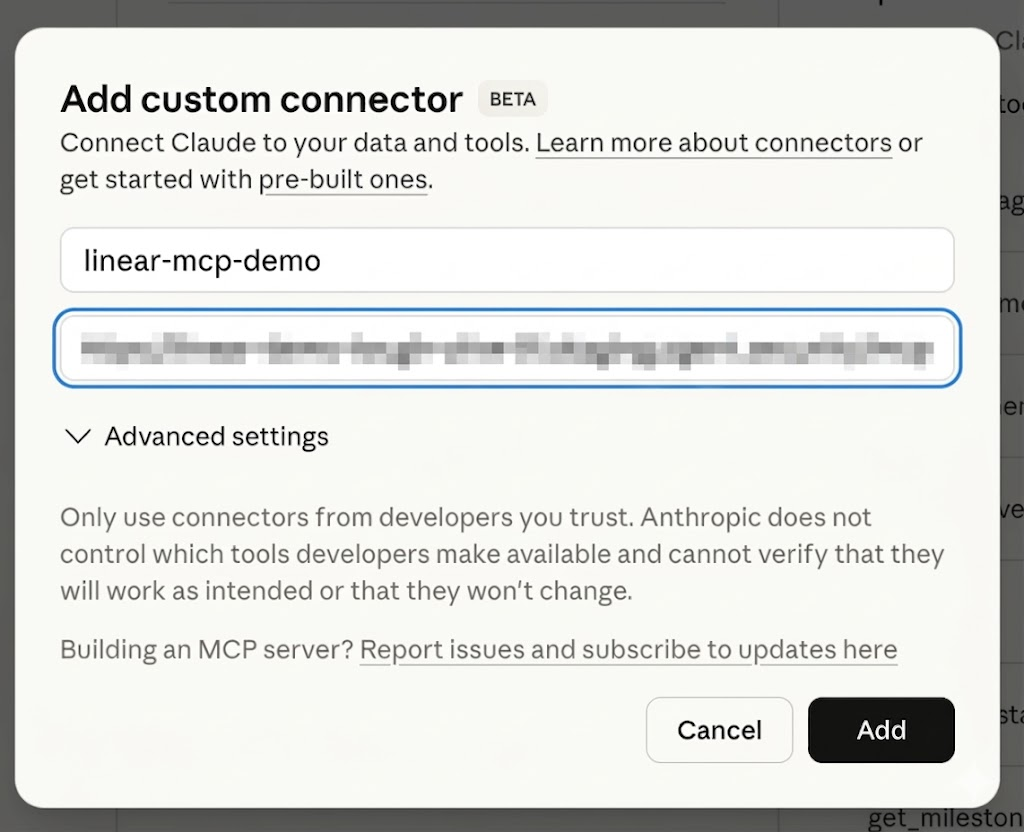The image size is (1024, 832).
Task: Click 'cannot verify that they' disclaimer line
Action: (806, 554)
